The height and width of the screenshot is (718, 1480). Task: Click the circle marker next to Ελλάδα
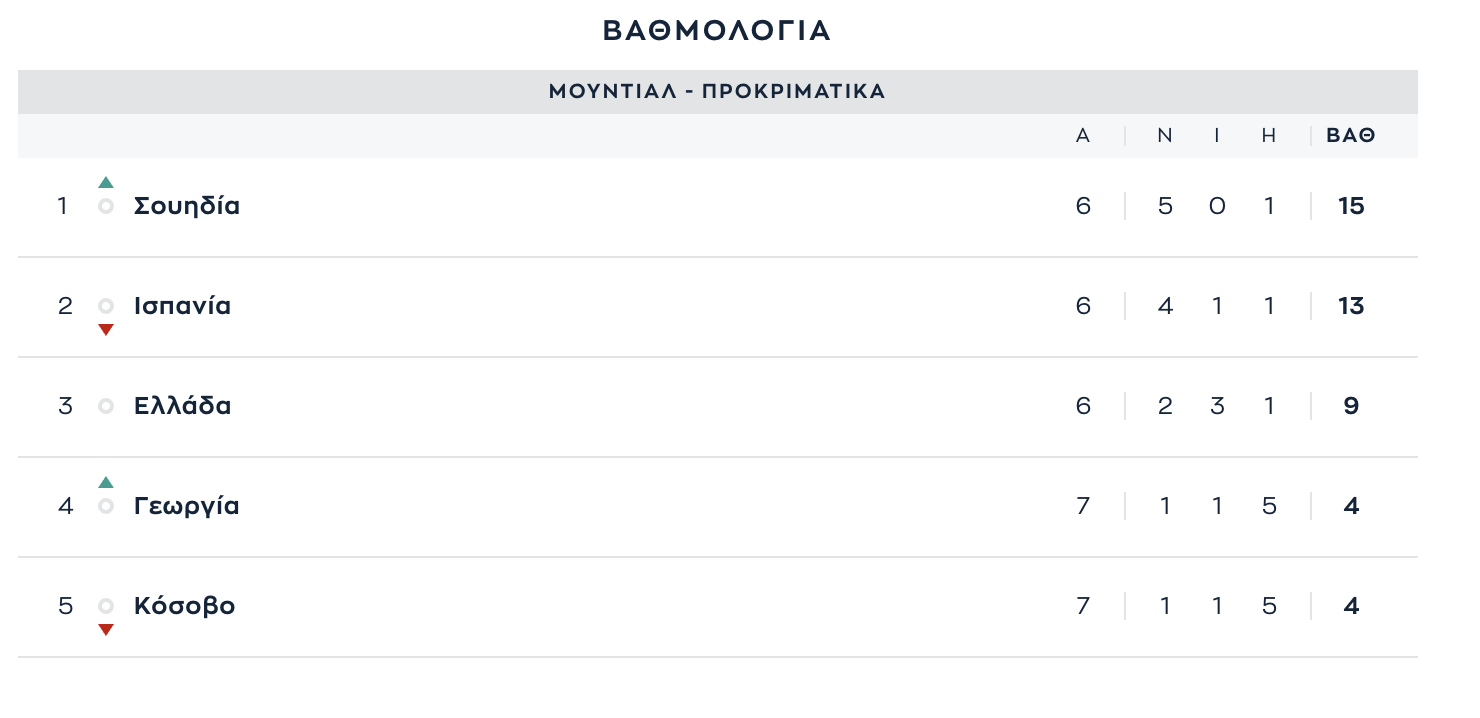[x=106, y=406]
